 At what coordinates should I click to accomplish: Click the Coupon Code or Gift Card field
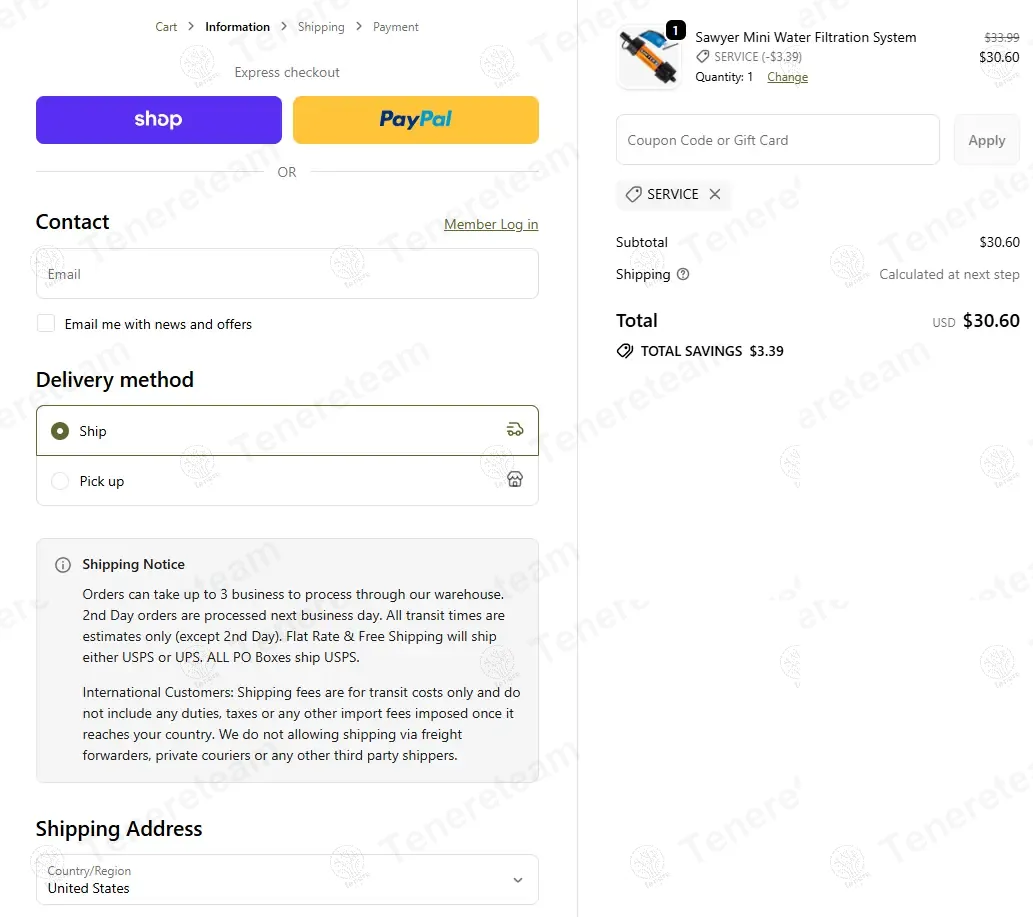(777, 140)
